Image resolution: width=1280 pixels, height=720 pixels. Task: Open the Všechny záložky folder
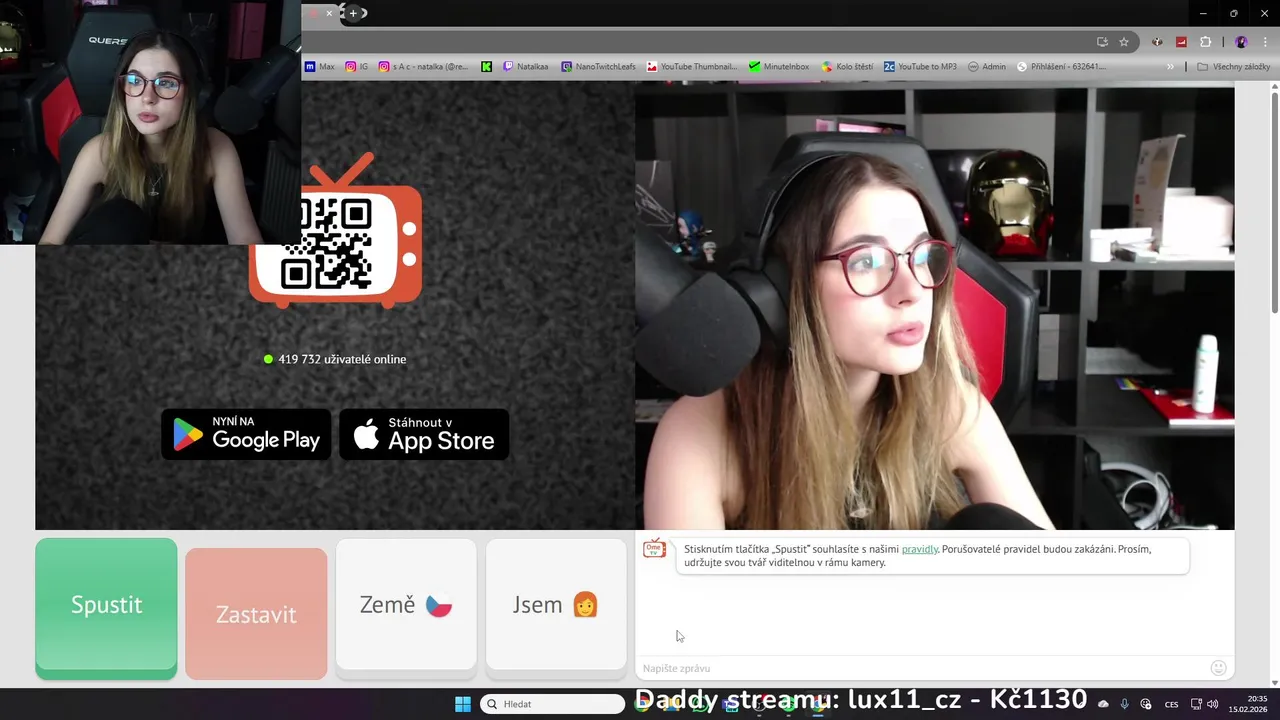[1233, 67]
